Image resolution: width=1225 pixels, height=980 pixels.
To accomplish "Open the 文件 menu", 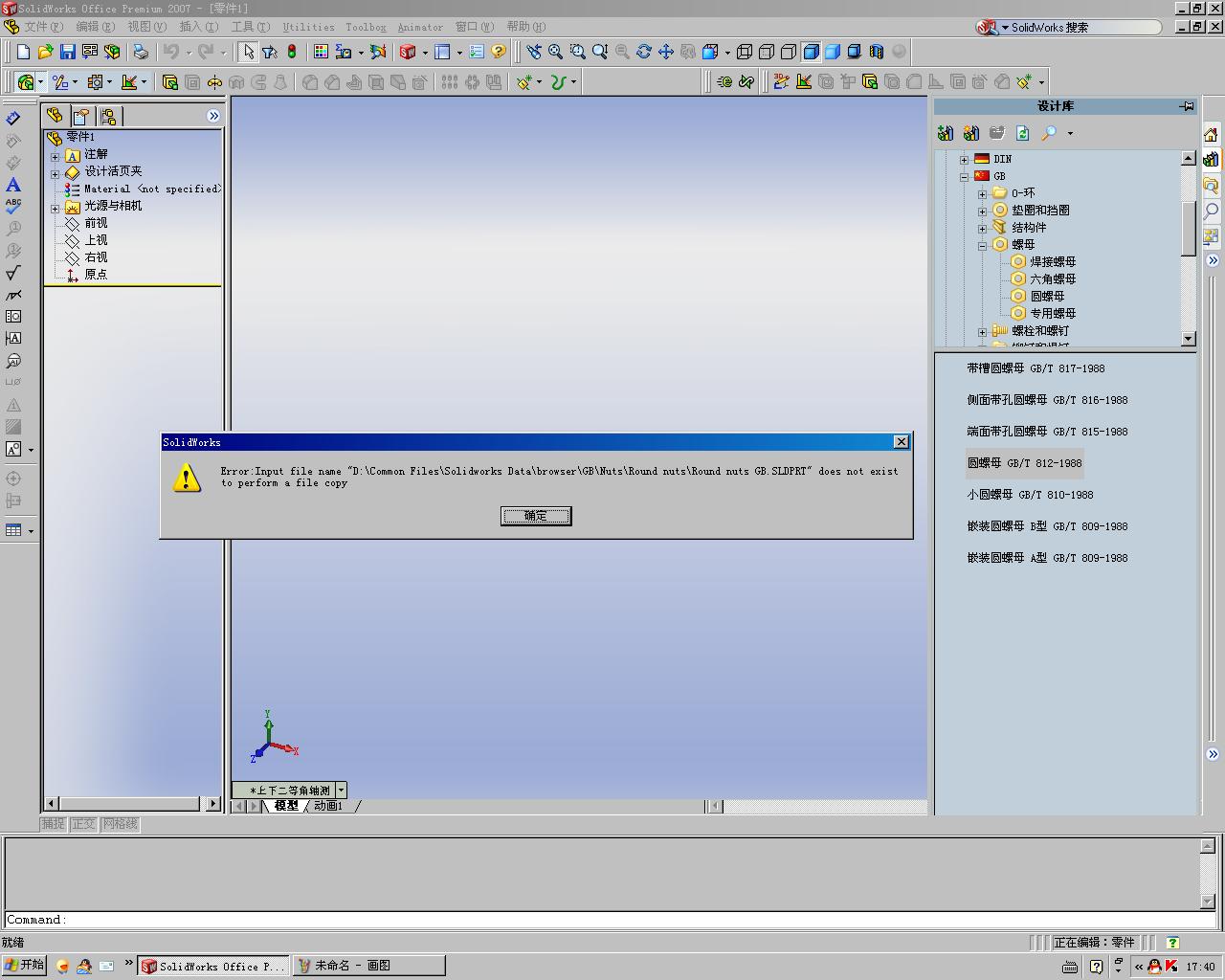I will tap(43, 27).
